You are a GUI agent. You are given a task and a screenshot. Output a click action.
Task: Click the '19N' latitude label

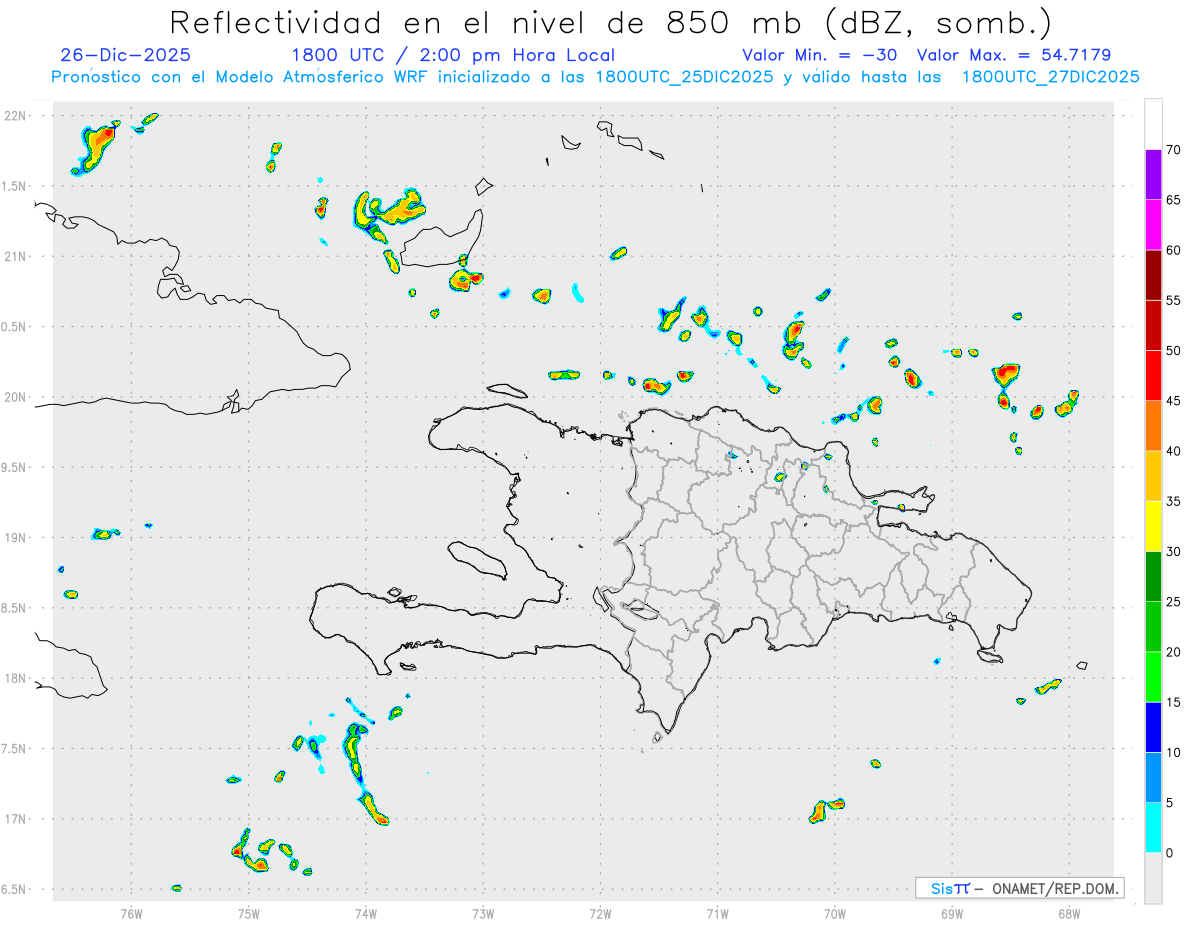click(x=17, y=537)
